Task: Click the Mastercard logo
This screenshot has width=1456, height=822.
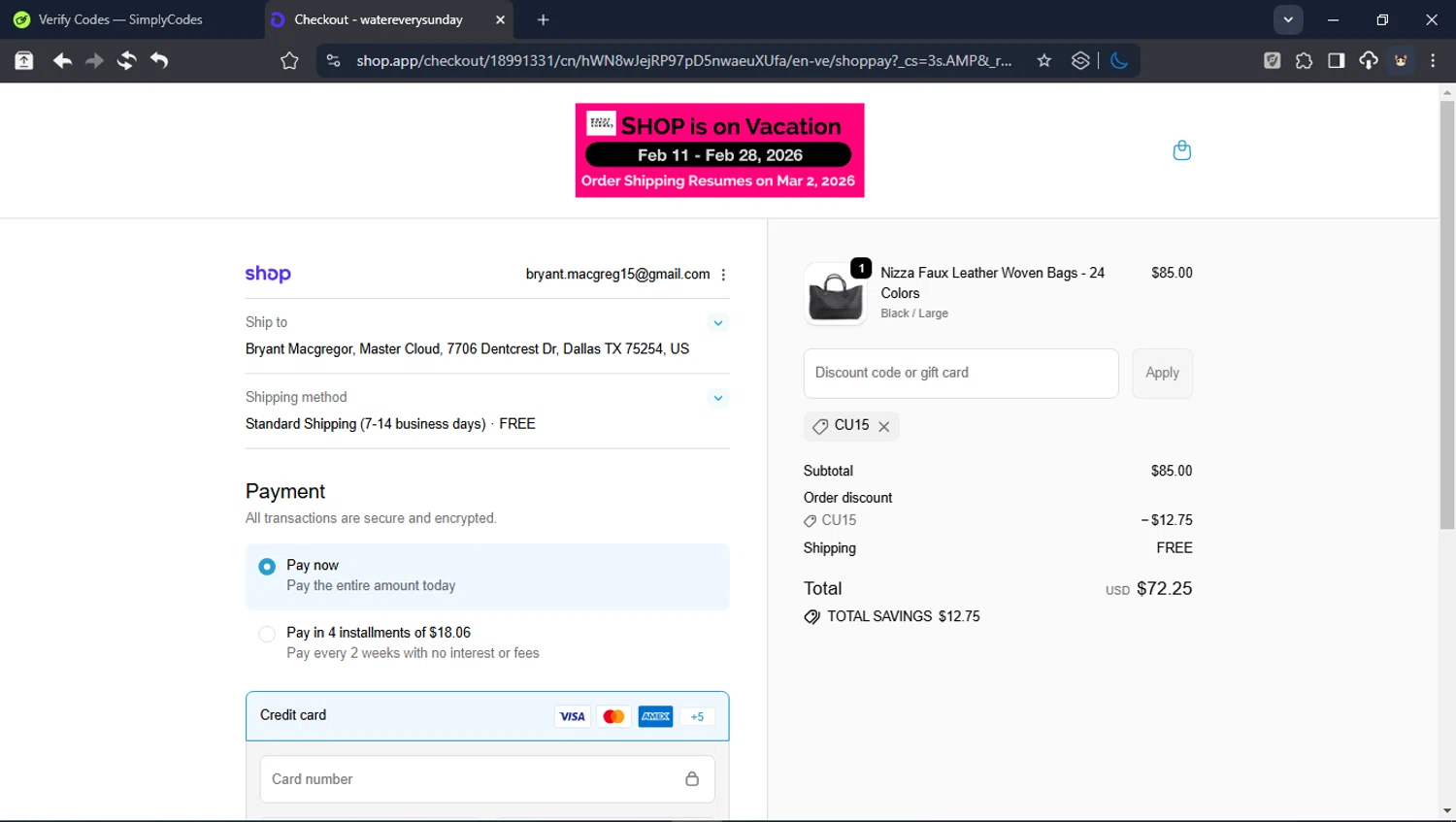Action: 613,716
